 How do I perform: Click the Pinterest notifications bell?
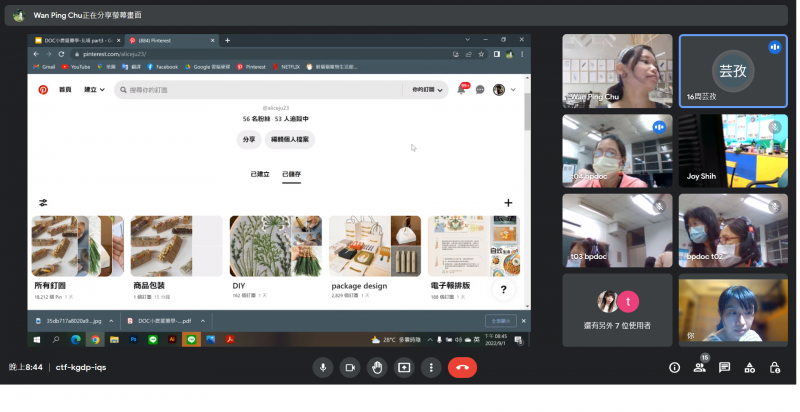pos(461,90)
